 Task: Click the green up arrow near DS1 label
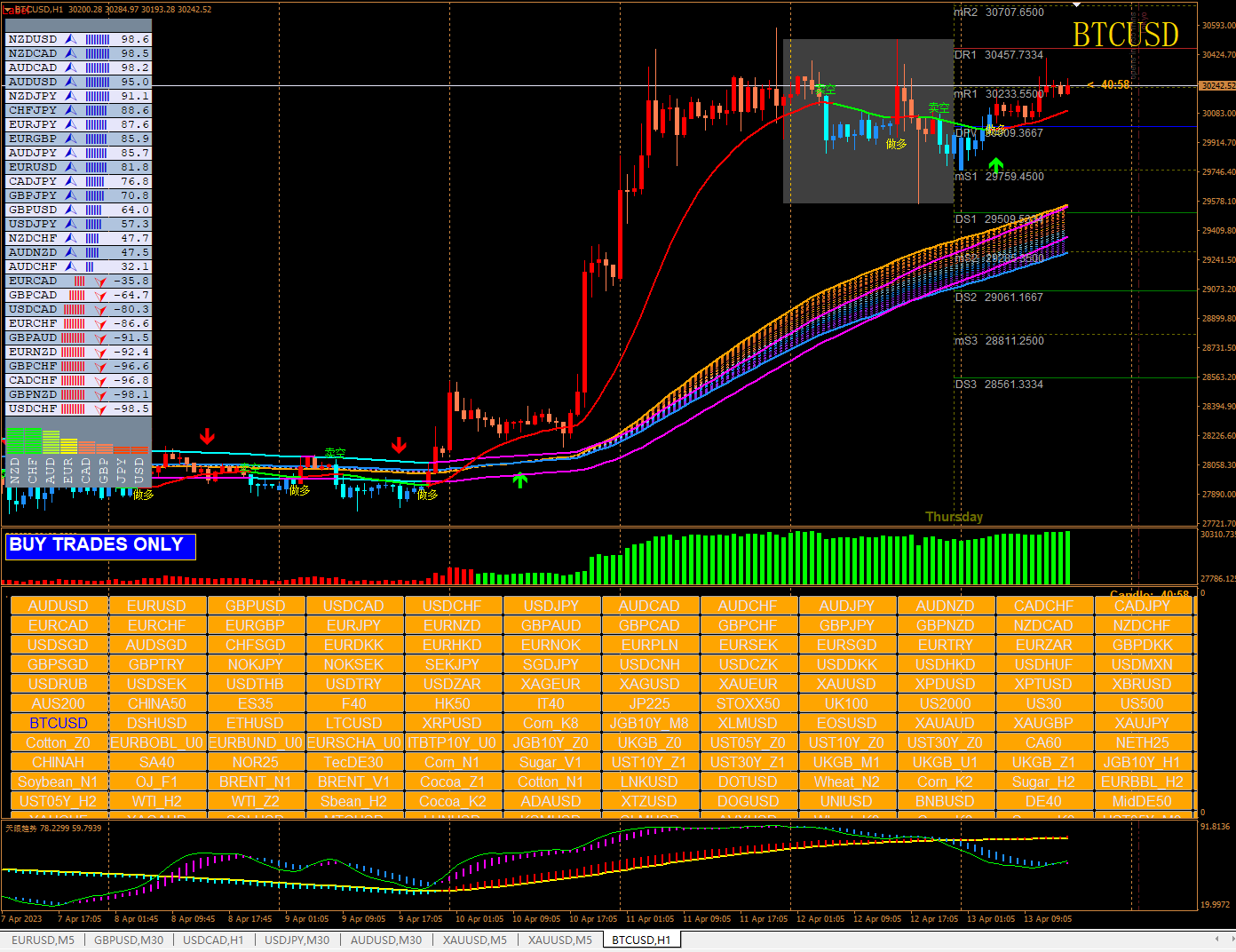[995, 165]
